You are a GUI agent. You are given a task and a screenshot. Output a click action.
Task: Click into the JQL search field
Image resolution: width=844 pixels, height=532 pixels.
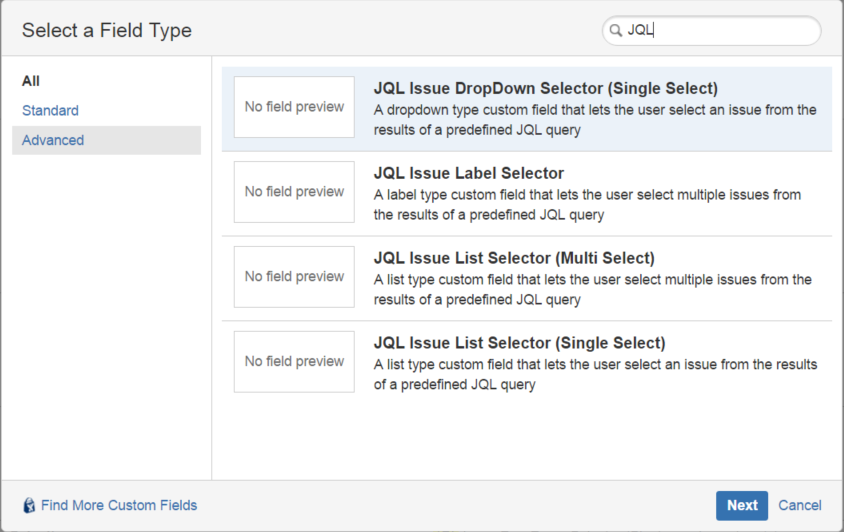click(x=720, y=31)
